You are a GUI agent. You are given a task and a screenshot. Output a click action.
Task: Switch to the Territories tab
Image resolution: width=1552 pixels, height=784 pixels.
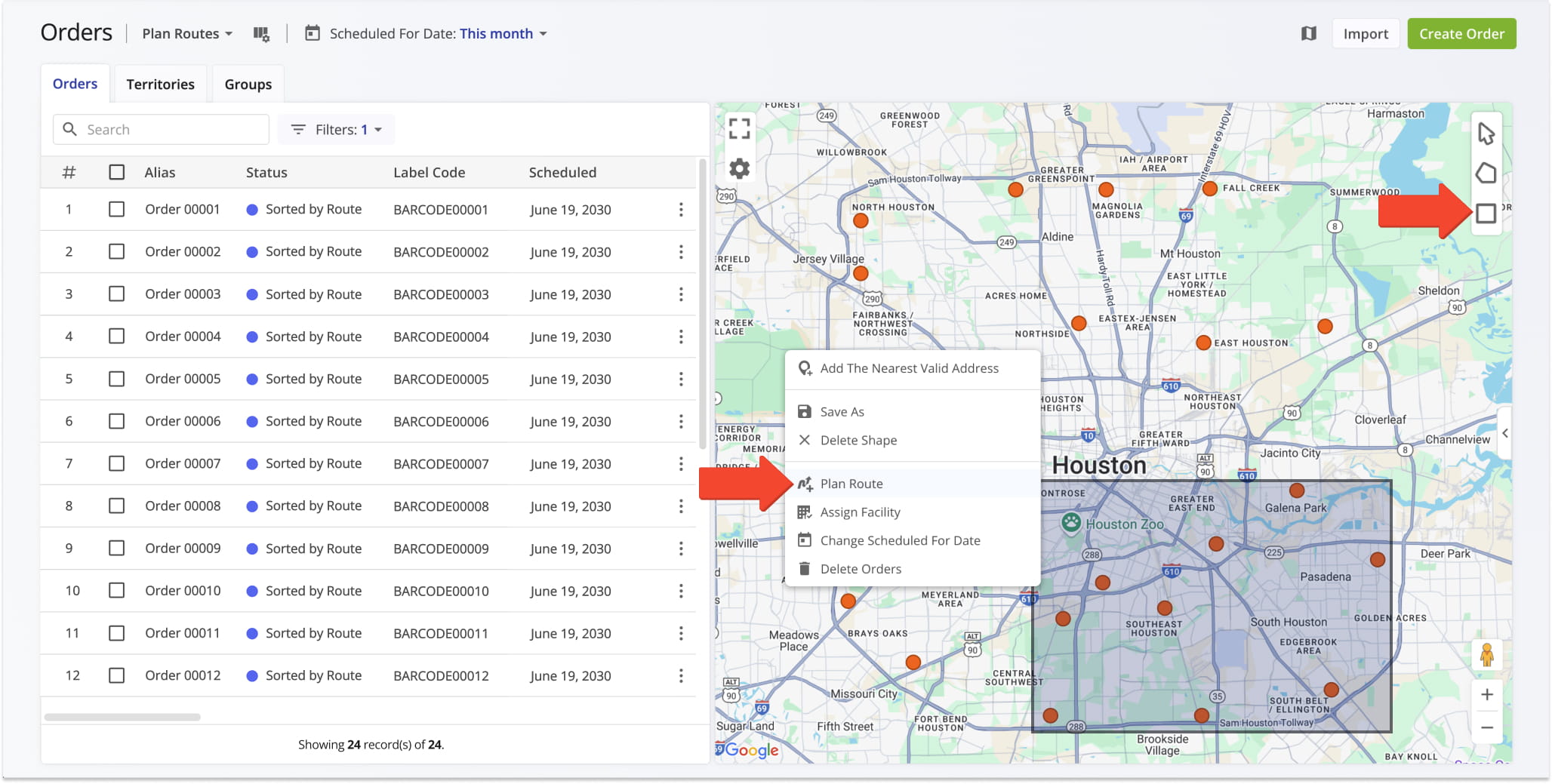[160, 84]
